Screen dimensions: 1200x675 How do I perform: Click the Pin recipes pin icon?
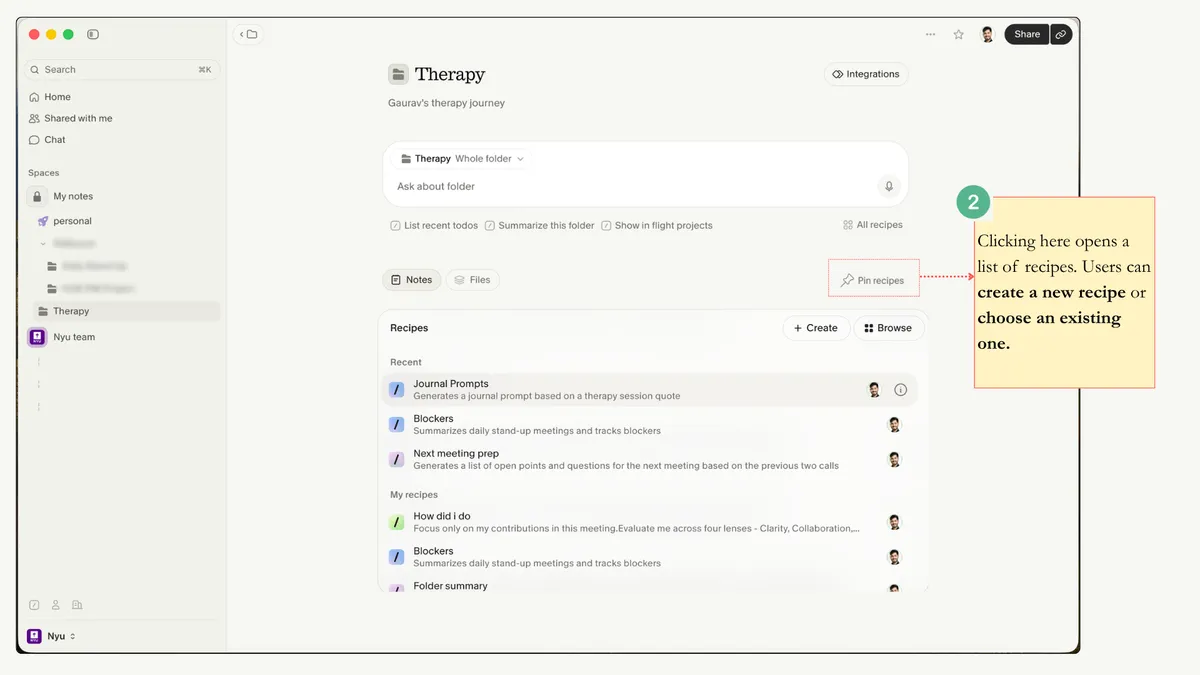coord(847,281)
